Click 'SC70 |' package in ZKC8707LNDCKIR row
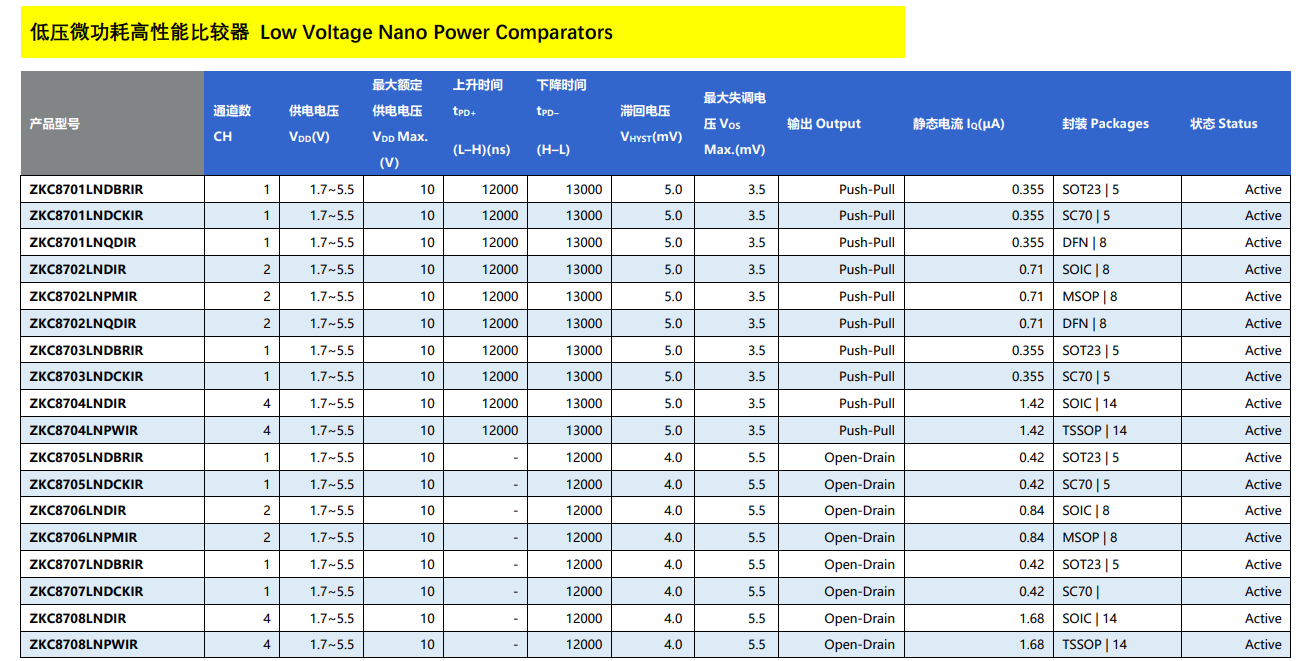1312x661 pixels. pyautogui.click(x=1081, y=592)
